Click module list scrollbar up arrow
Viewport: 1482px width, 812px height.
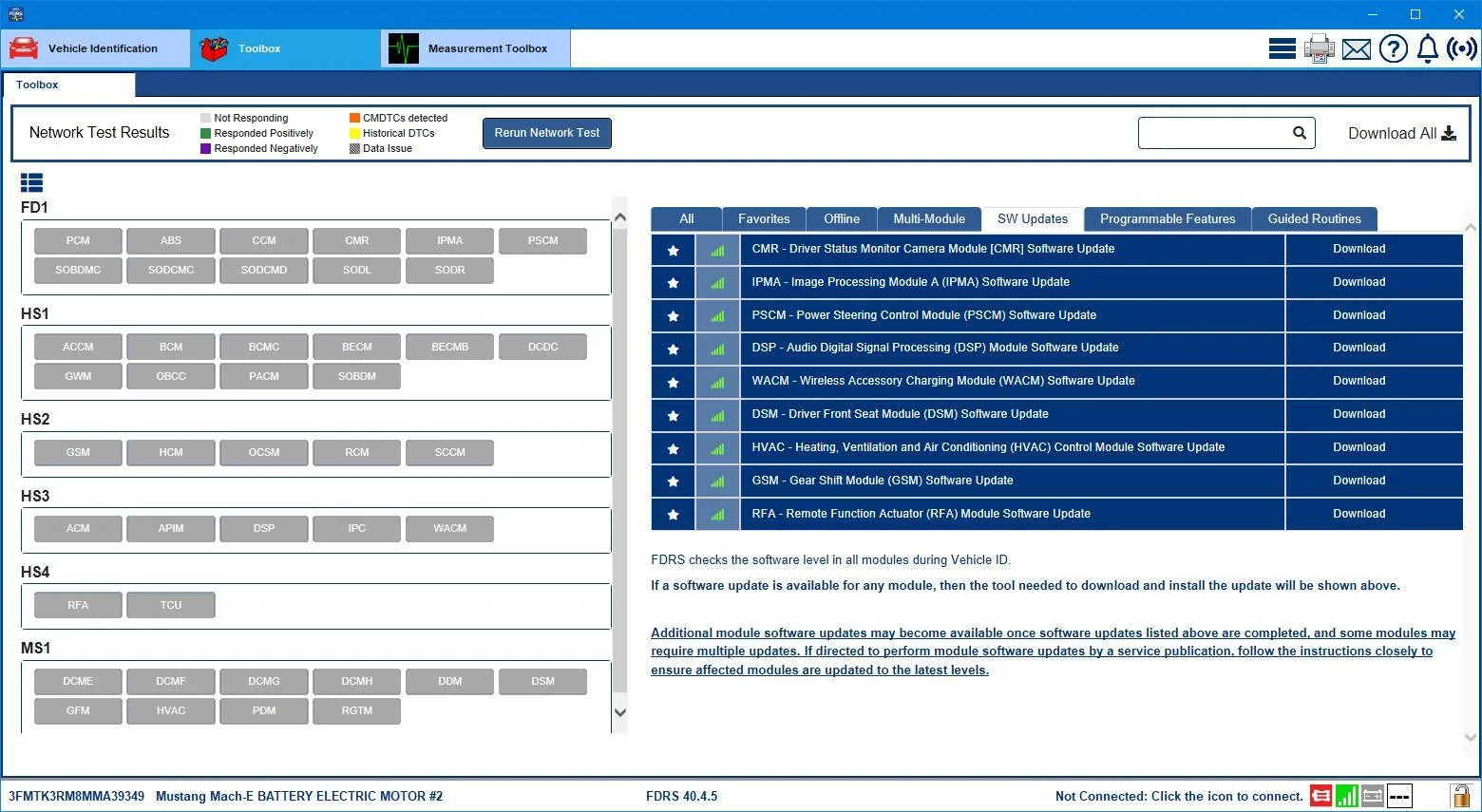(x=620, y=217)
